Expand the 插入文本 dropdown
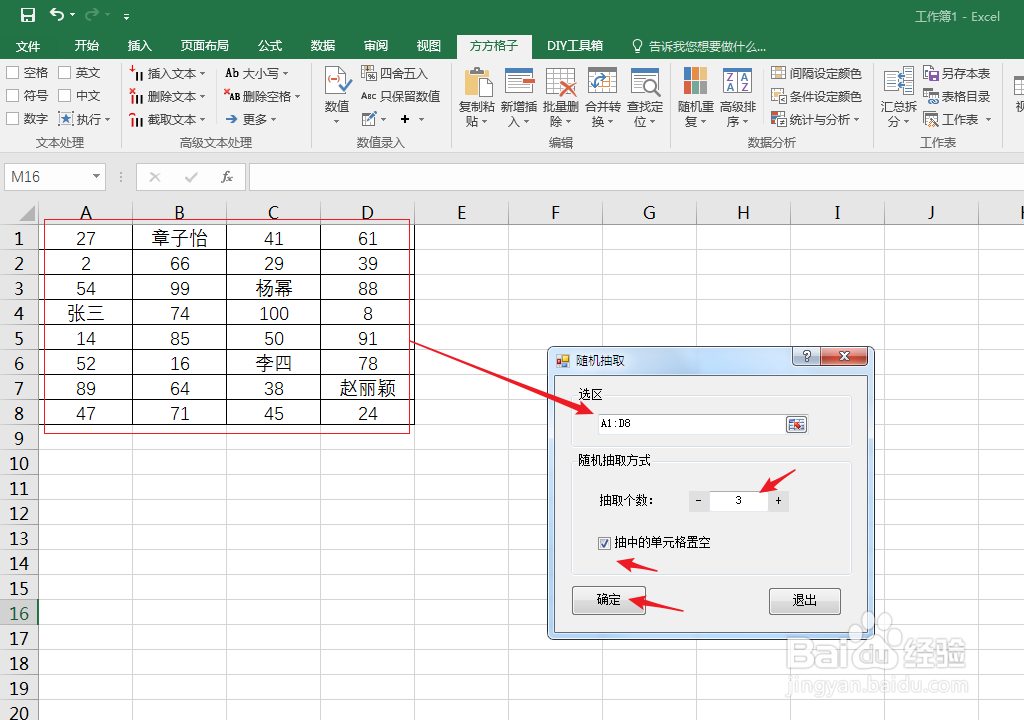Viewport: 1024px width, 720px height. pyautogui.click(x=202, y=74)
